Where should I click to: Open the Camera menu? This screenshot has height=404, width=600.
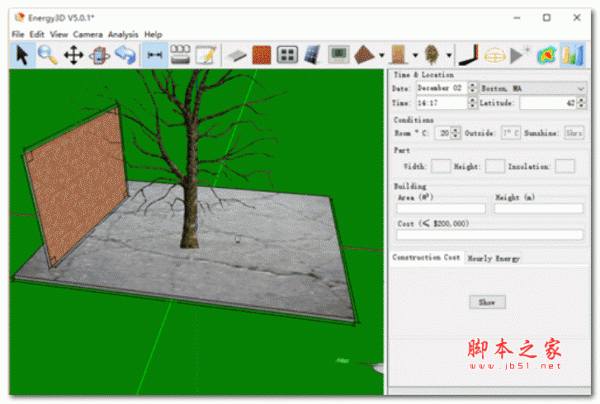[87, 34]
